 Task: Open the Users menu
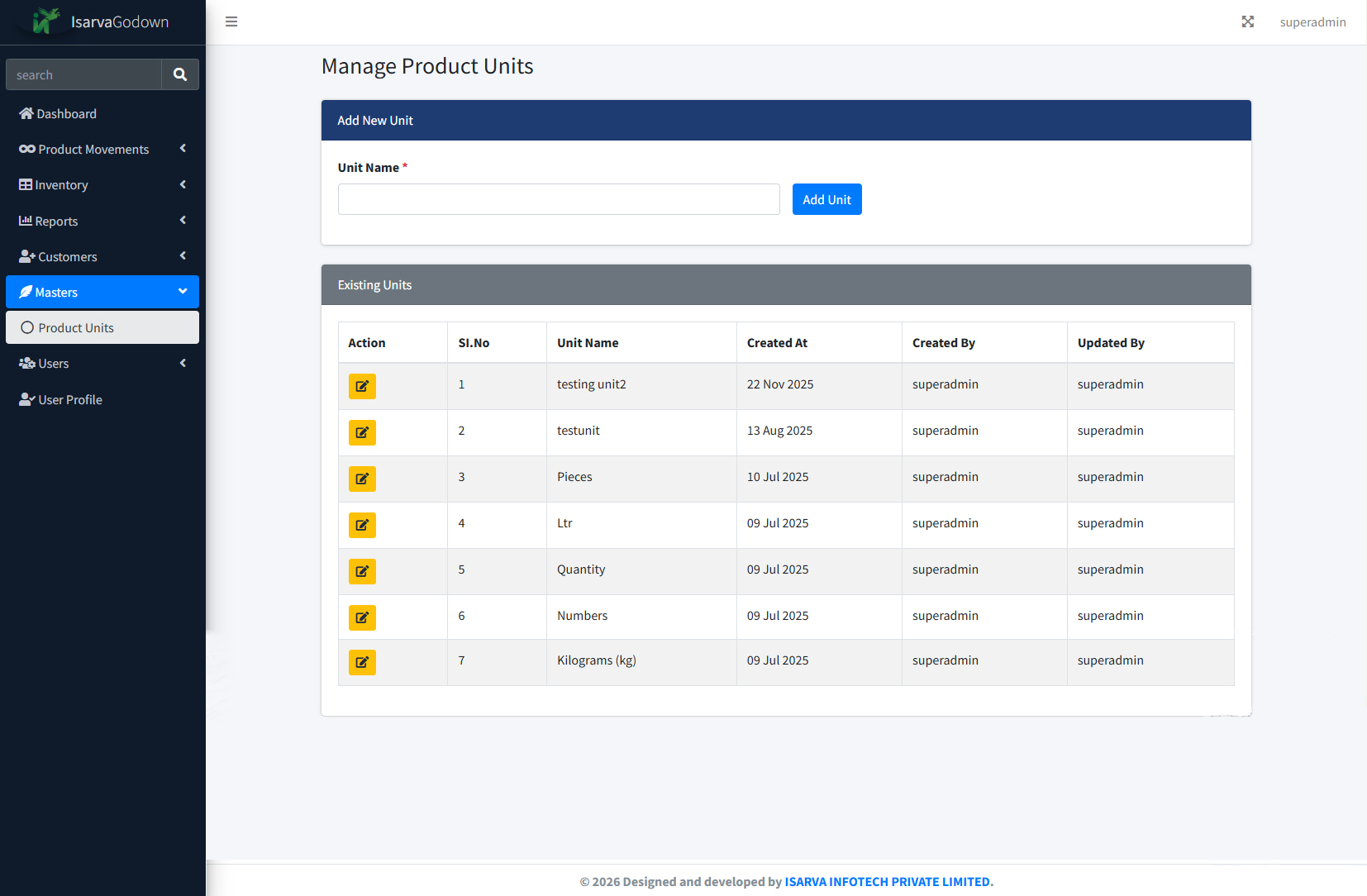tap(102, 363)
